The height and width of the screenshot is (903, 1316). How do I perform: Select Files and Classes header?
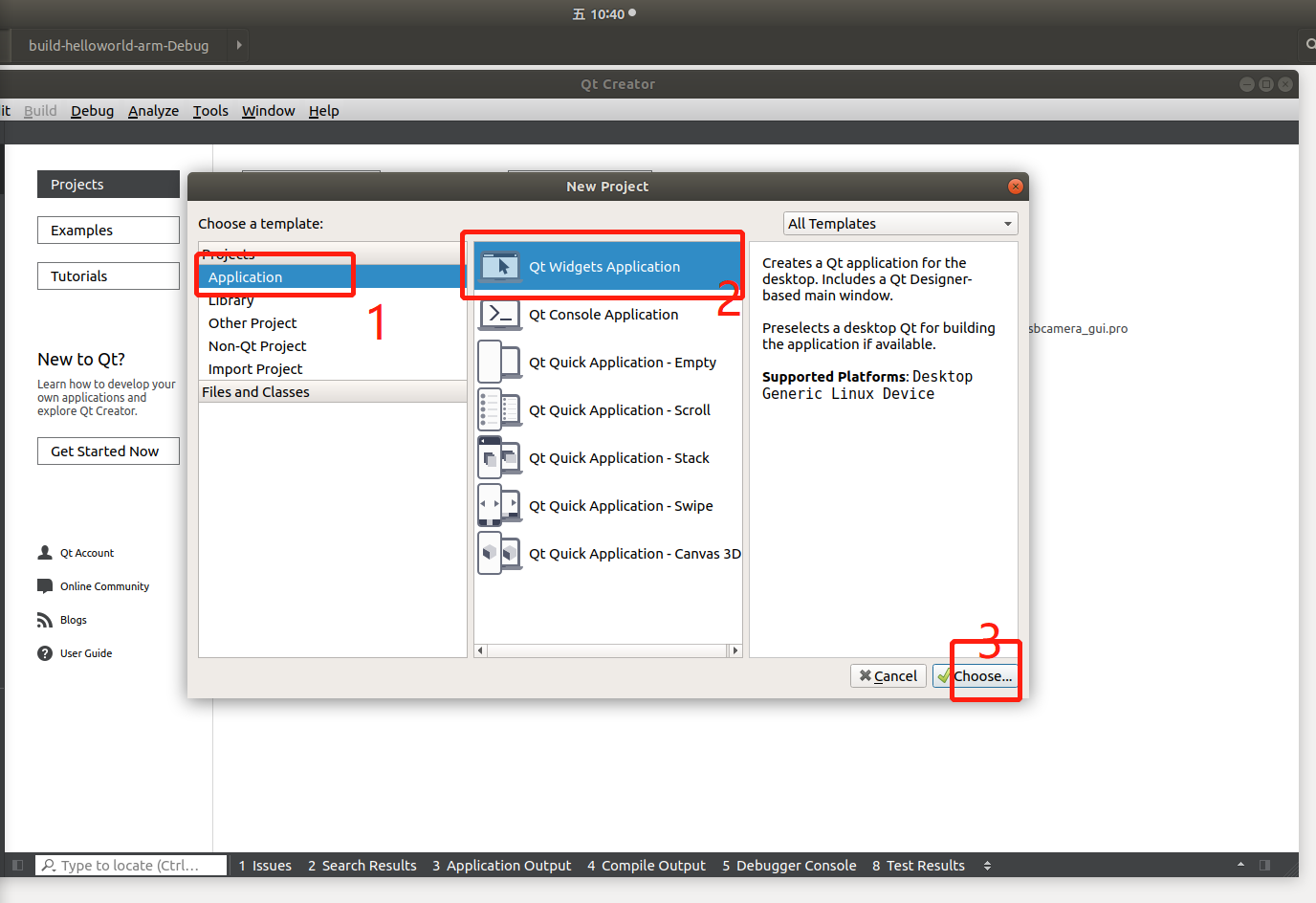[332, 392]
